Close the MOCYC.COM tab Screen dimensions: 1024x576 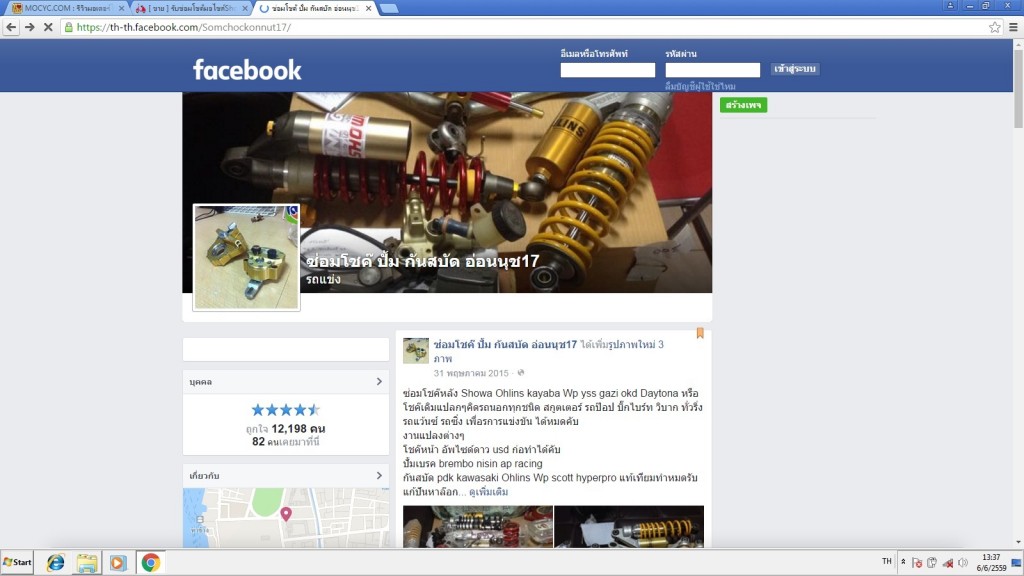[121, 8]
